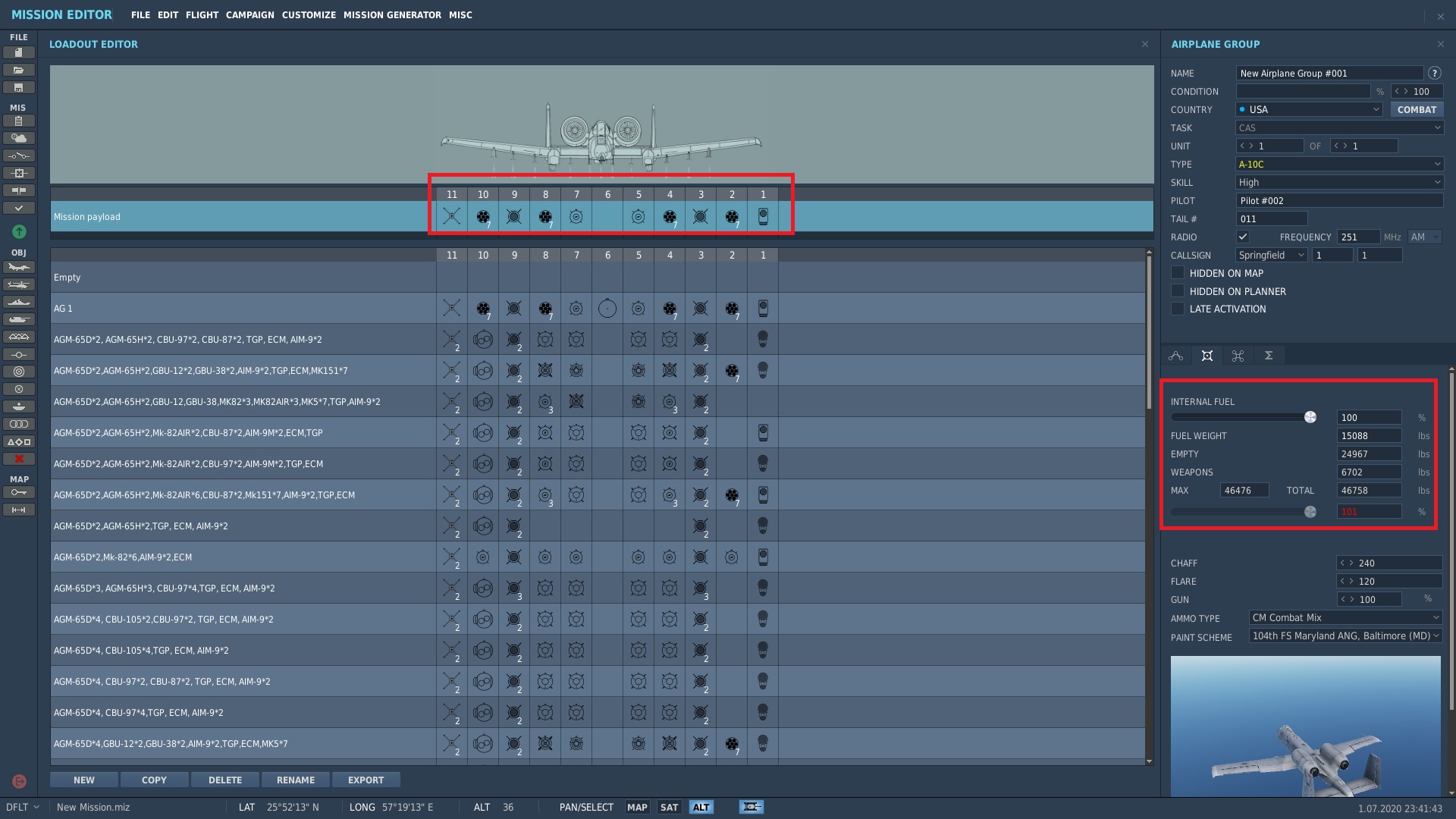This screenshot has height=819, width=1456.
Task: Open the PAINT SCHEME dropdown
Action: coord(1345,636)
